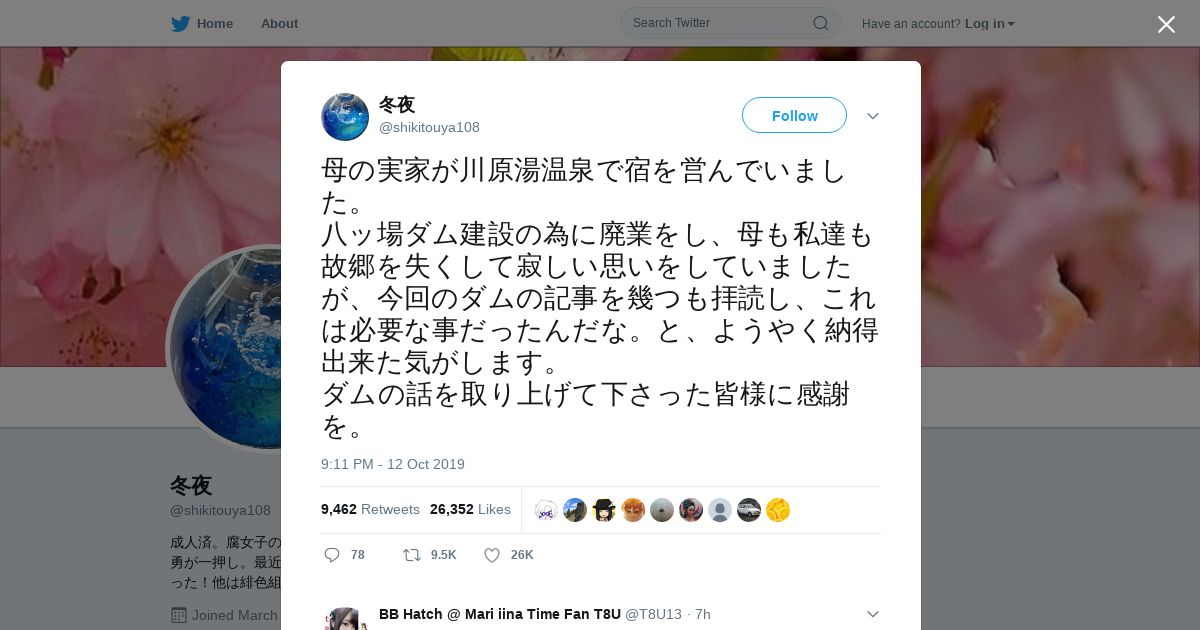
Task: Close the tweet overlay with the X
Action: click(1166, 24)
